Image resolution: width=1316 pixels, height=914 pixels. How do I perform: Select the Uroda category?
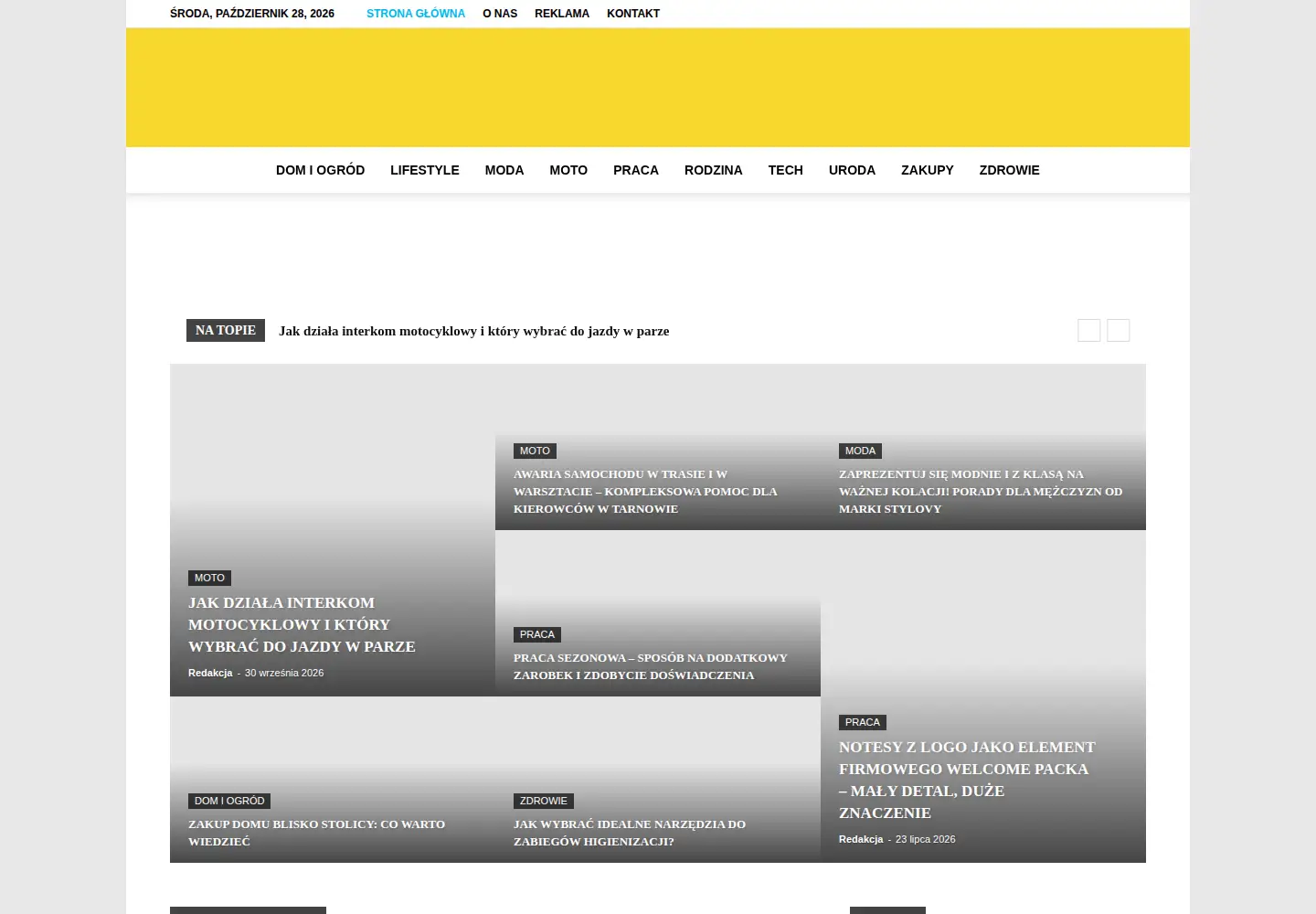(852, 170)
